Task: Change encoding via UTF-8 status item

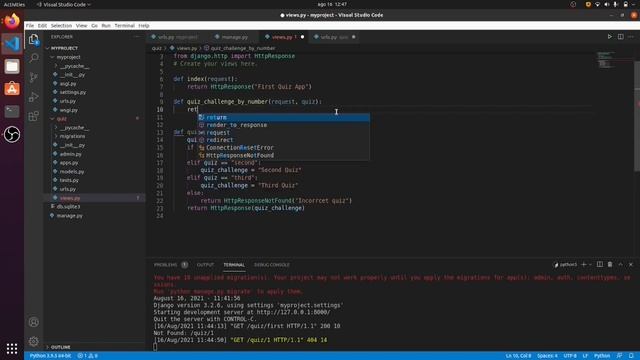Action: [x=570, y=356]
